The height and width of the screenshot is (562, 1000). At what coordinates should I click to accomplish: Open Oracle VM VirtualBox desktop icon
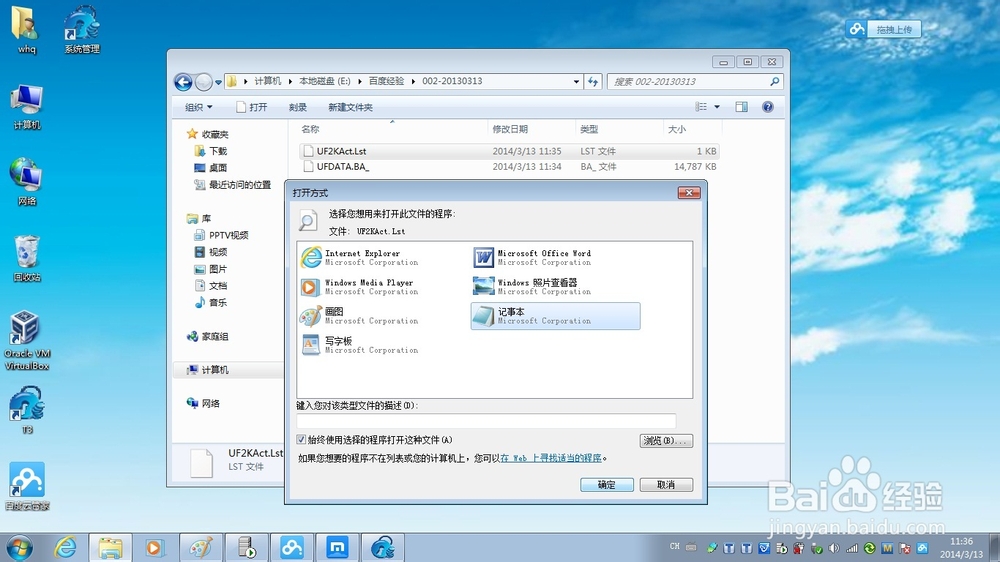click(27, 340)
